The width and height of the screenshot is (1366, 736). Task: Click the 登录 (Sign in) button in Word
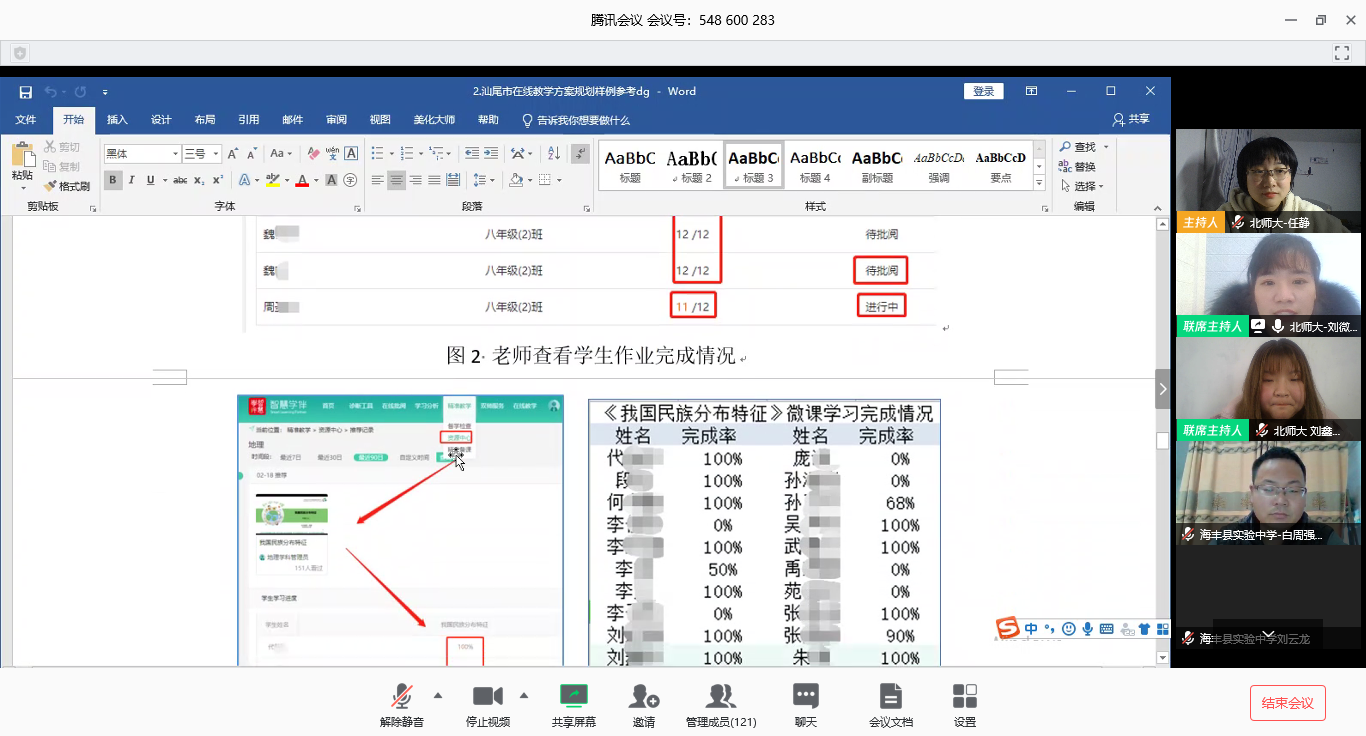984,91
